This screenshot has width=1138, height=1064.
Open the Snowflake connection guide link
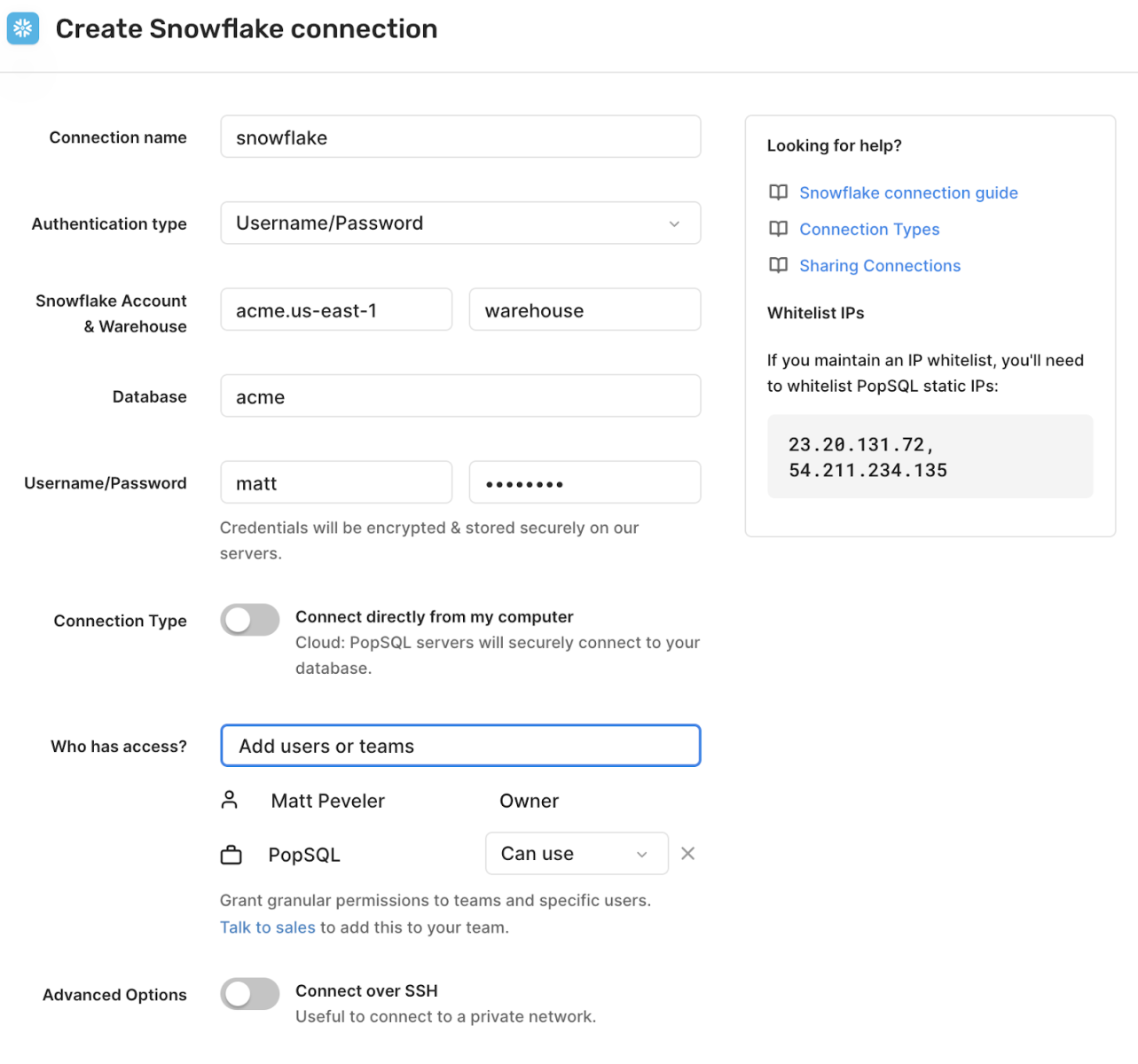(x=908, y=192)
